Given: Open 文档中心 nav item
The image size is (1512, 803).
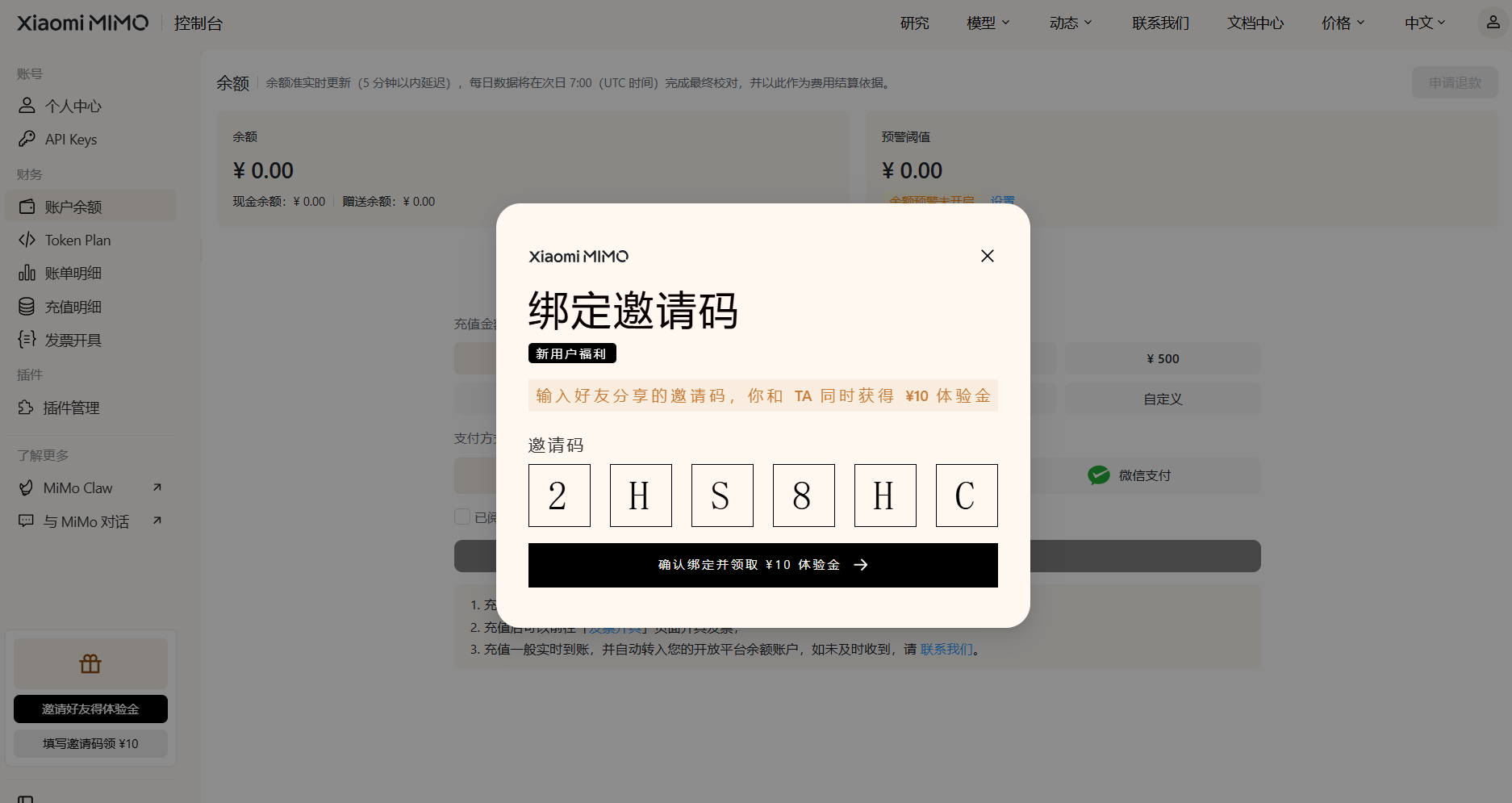Looking at the screenshot, I should [x=1255, y=23].
